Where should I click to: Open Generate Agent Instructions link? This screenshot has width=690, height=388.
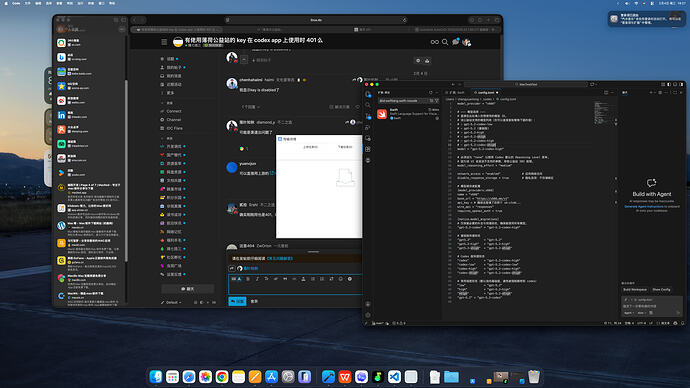644,206
